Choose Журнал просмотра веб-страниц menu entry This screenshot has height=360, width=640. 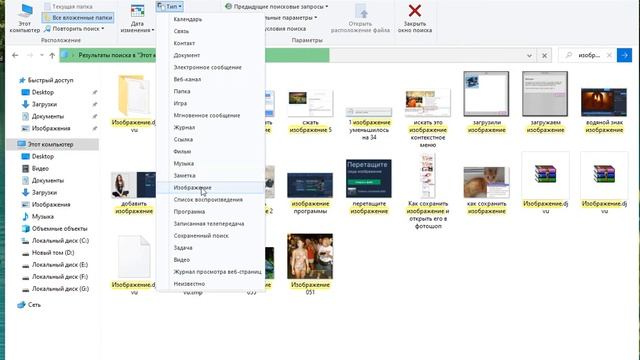tap(211, 271)
